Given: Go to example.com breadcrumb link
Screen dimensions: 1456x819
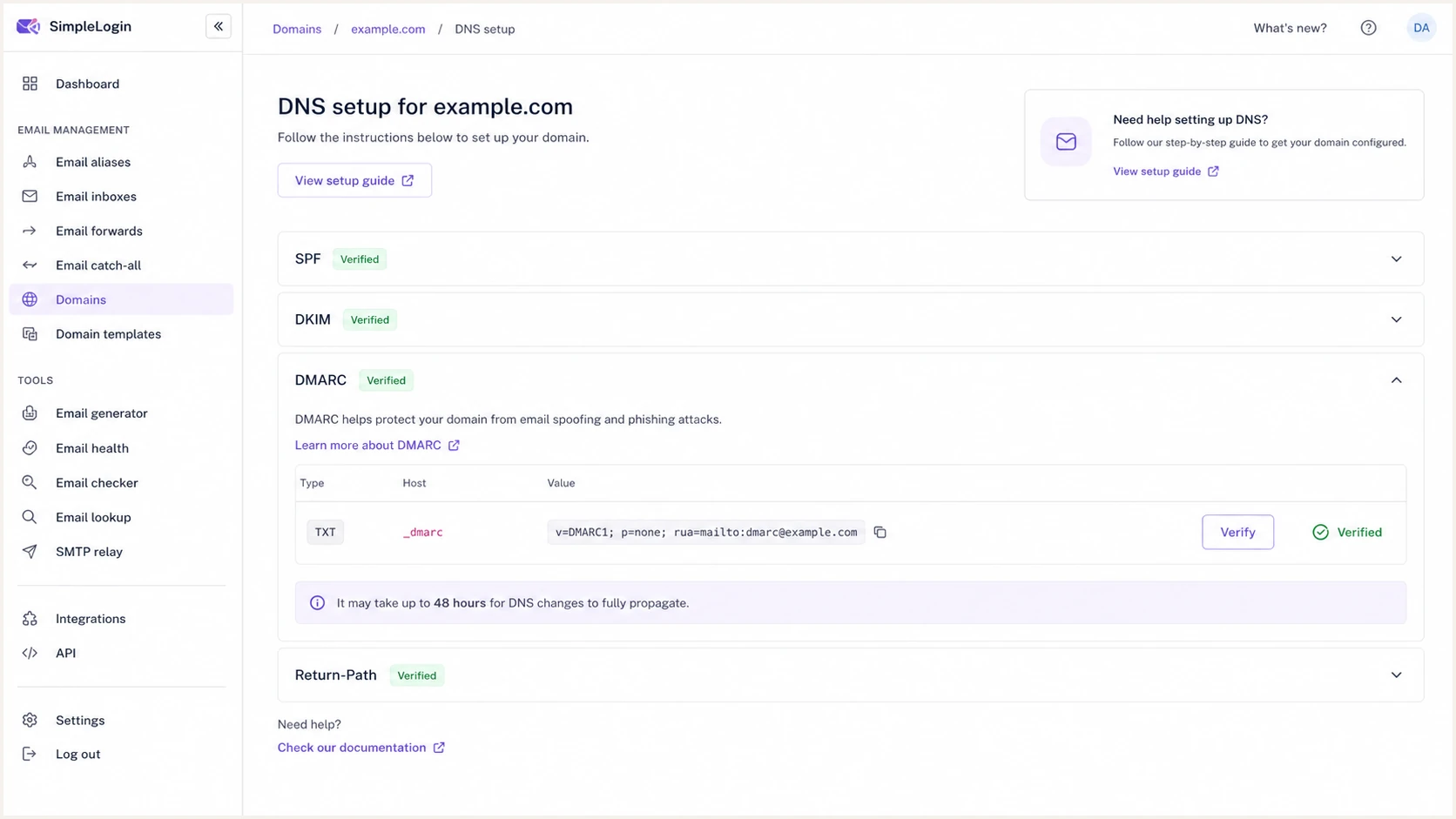Looking at the screenshot, I should coord(388,29).
